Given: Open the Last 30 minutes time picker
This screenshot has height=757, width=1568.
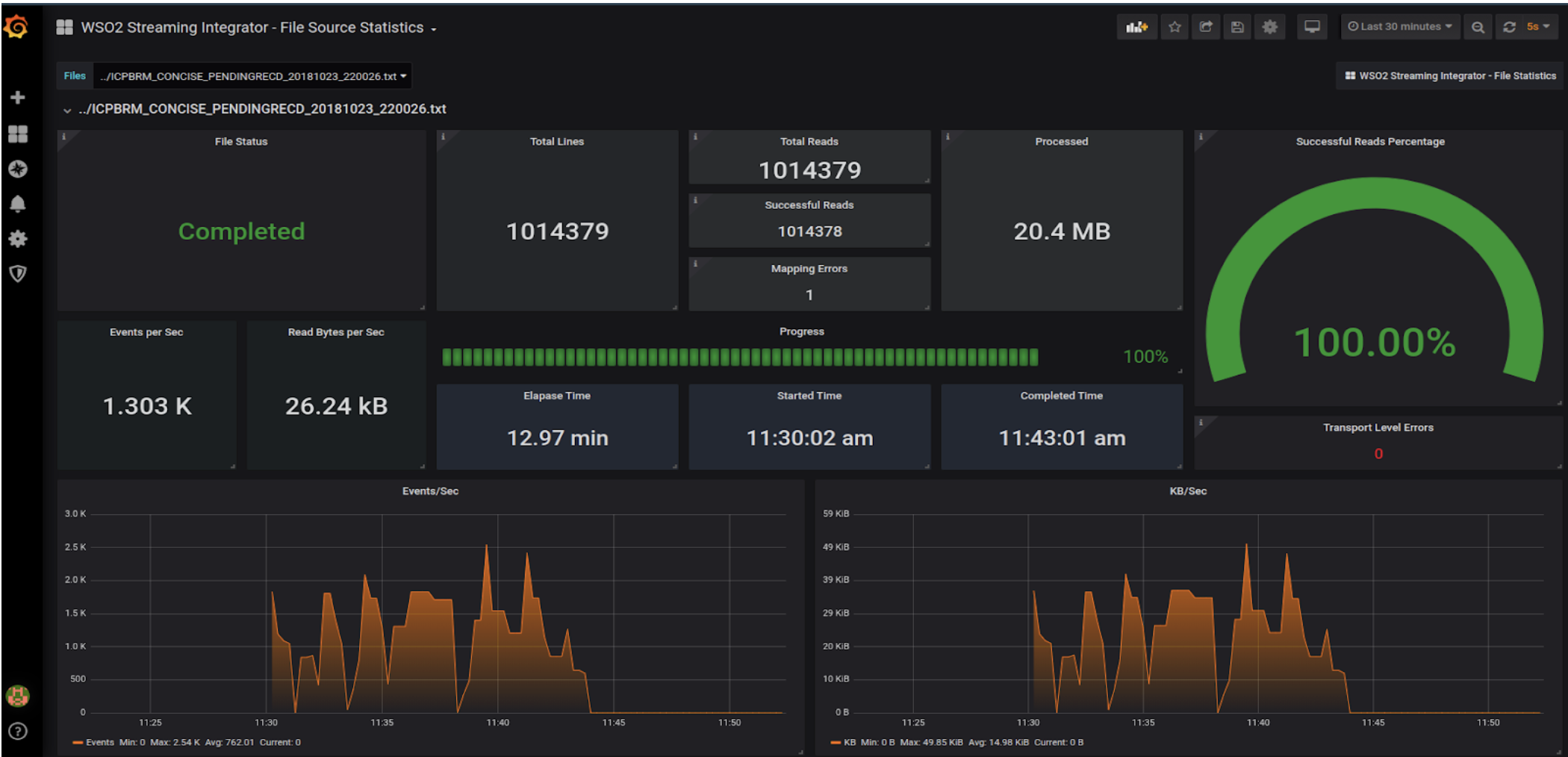Looking at the screenshot, I should 1400,27.
